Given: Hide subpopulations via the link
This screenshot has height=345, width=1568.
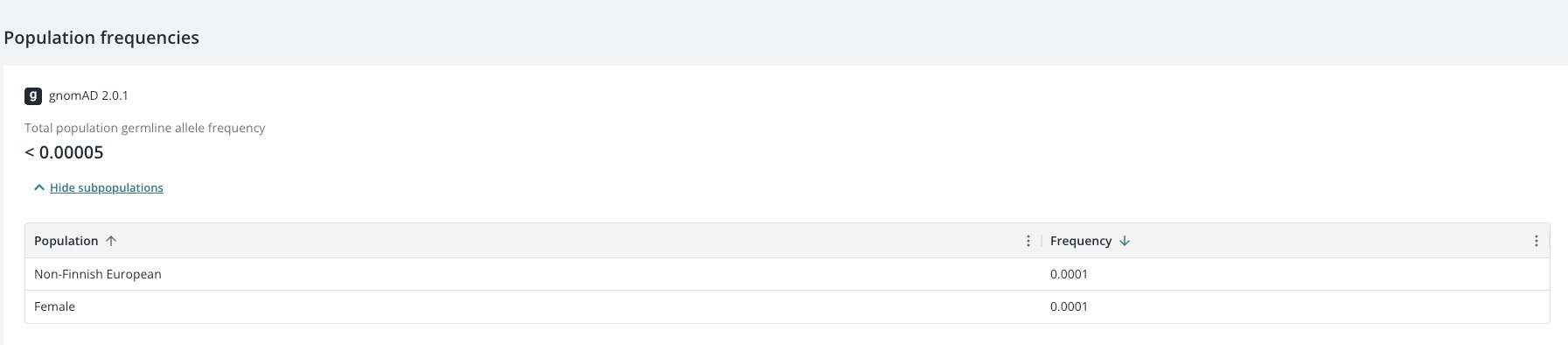Looking at the screenshot, I should (x=107, y=187).
